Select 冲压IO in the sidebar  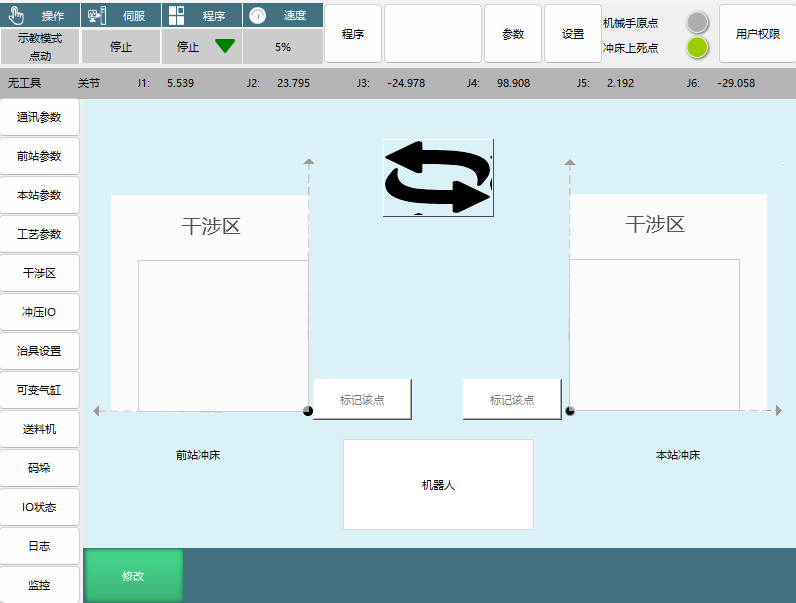pyautogui.click(x=40, y=312)
